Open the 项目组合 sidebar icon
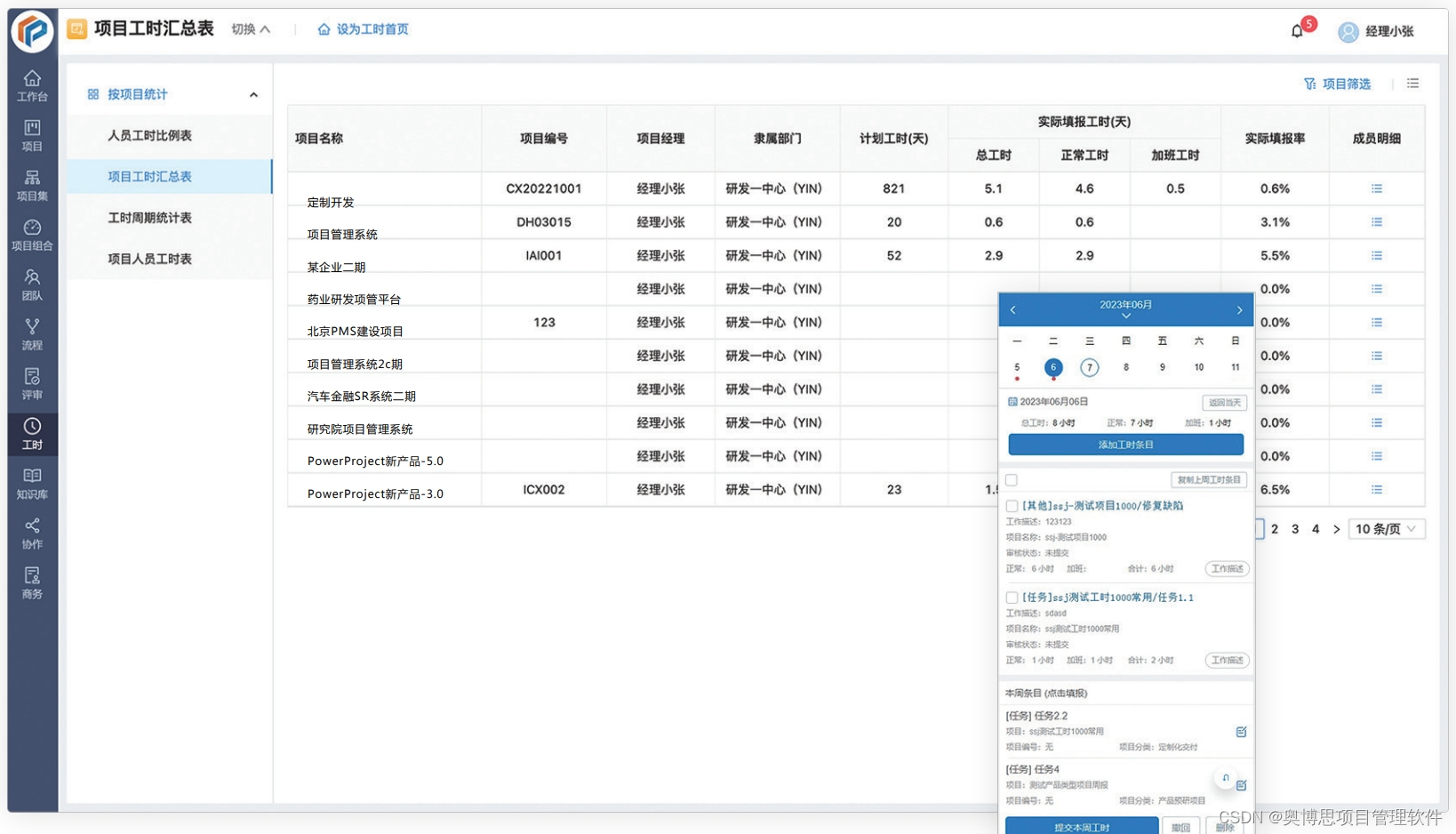 tap(32, 235)
